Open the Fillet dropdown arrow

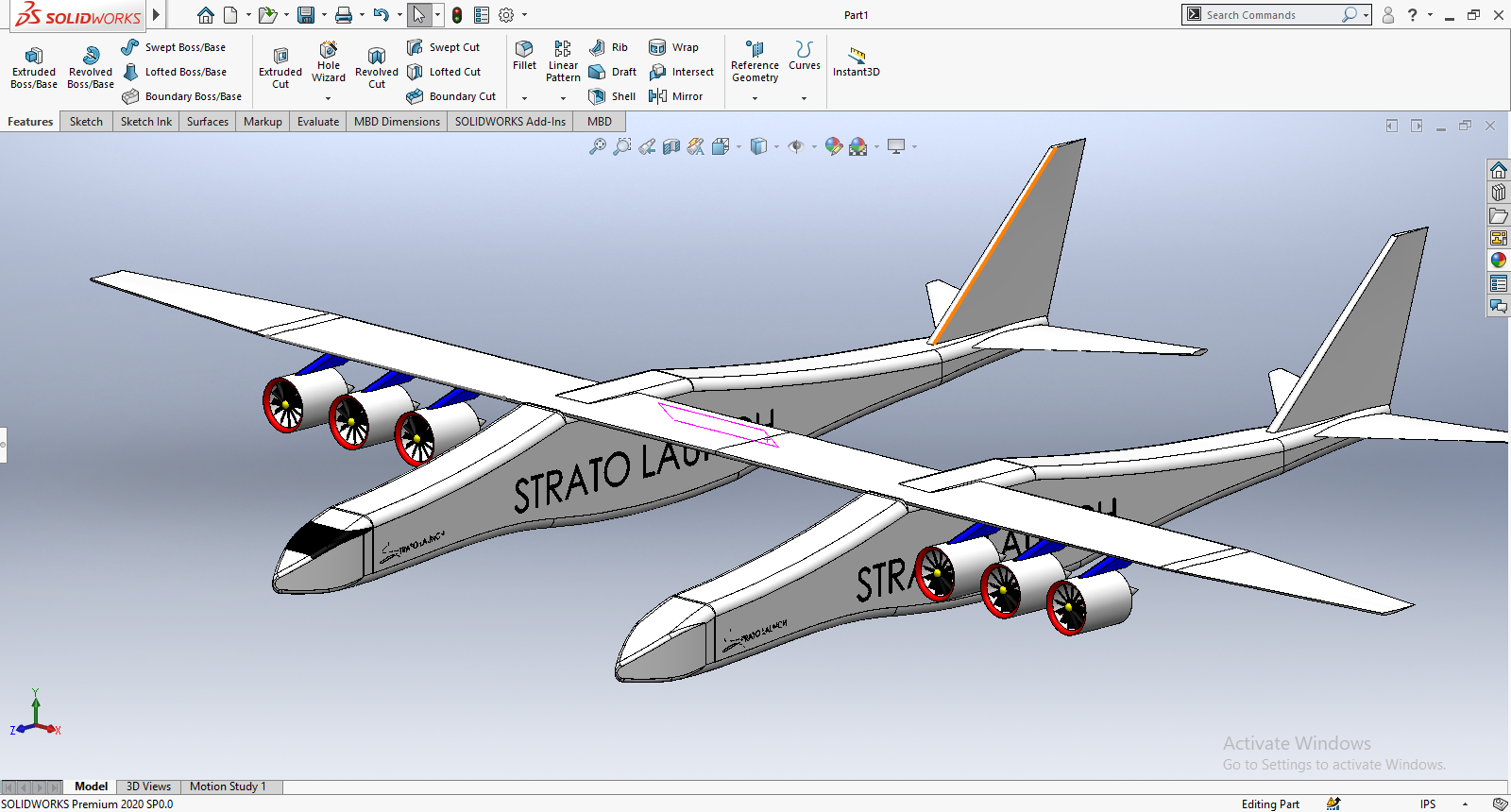[525, 98]
